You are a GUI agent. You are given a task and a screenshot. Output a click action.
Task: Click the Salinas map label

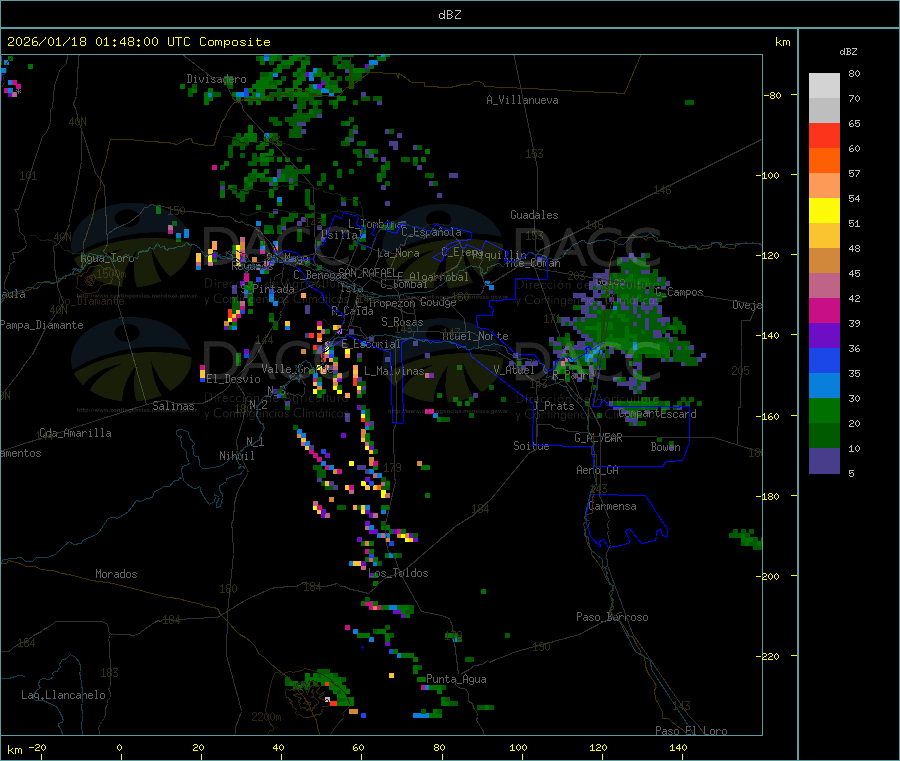pos(173,406)
